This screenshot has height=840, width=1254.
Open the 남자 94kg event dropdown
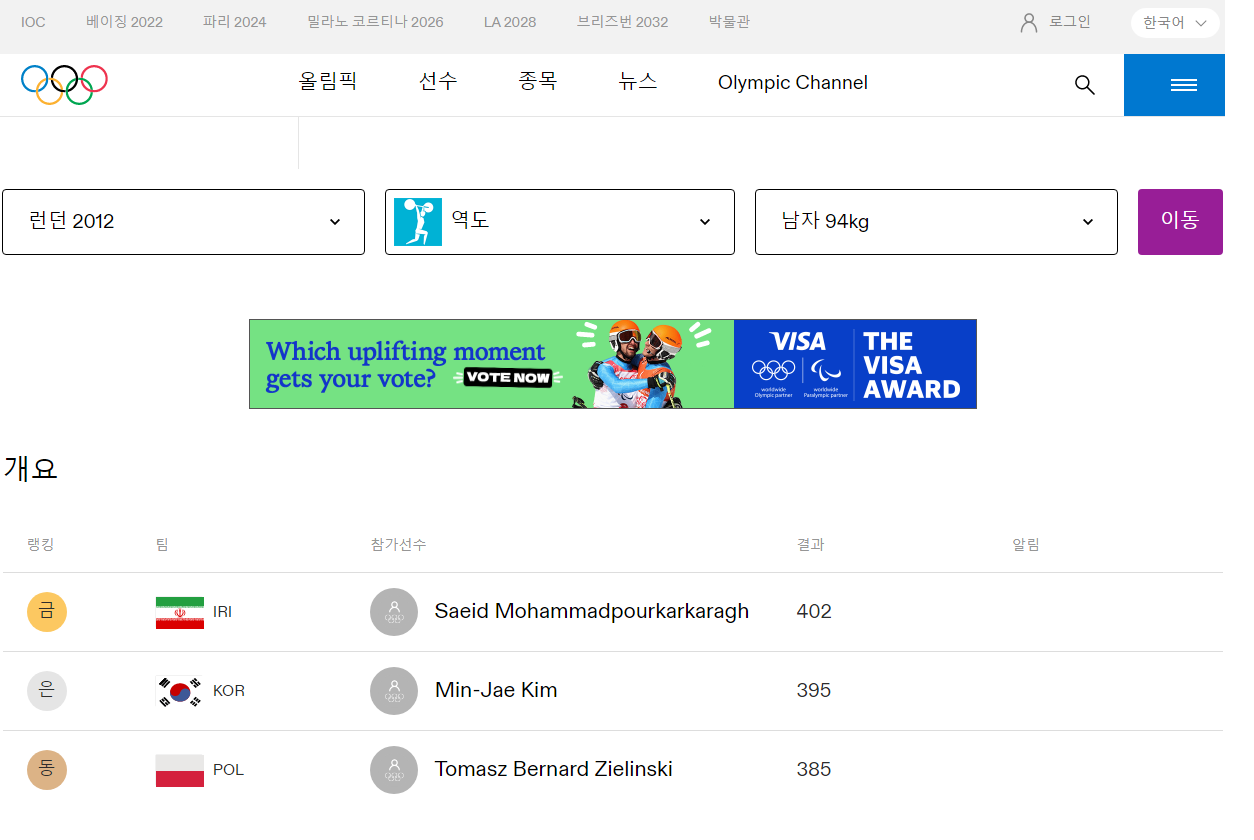936,222
